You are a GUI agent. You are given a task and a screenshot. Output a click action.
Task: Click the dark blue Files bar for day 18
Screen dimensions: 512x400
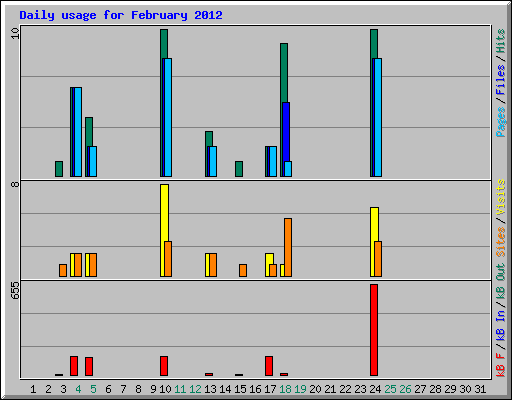tap(286, 132)
